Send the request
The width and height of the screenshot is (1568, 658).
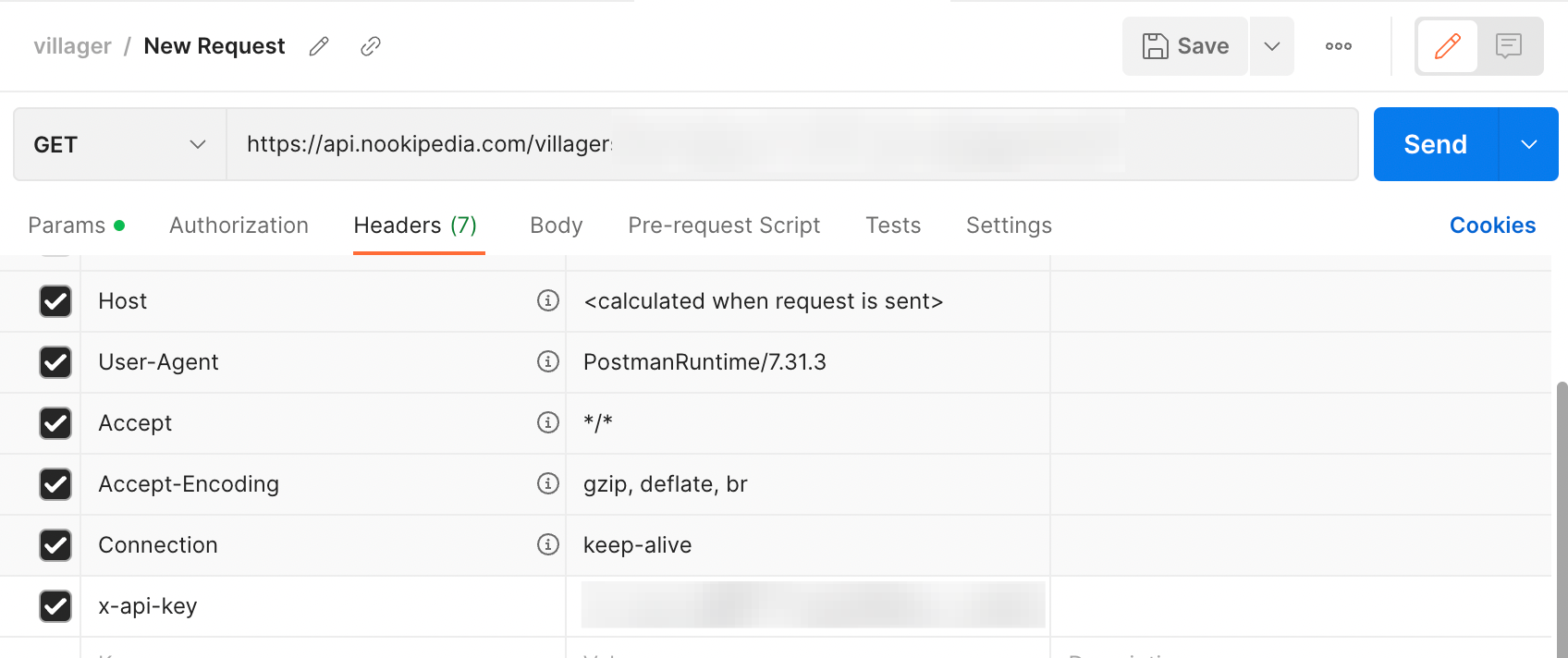pos(1436,144)
